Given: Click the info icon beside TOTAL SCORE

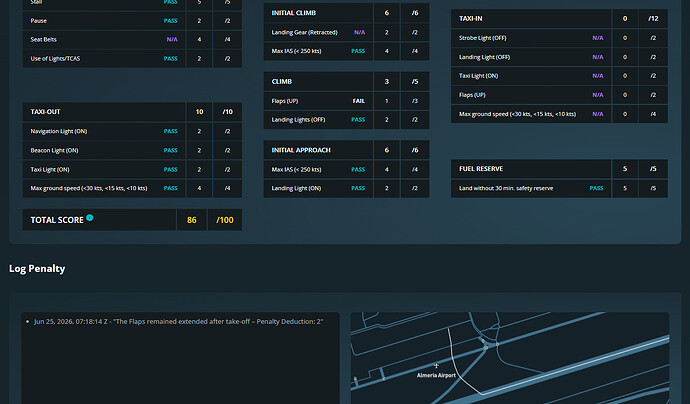Looking at the screenshot, I should (90, 217).
